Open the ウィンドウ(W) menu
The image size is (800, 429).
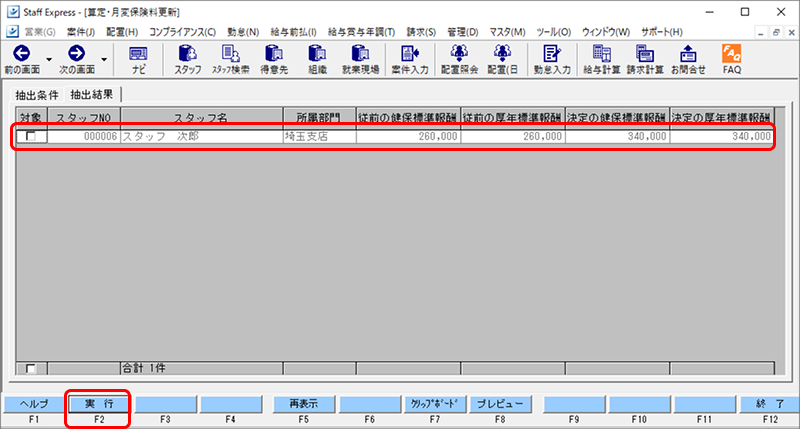click(x=606, y=32)
